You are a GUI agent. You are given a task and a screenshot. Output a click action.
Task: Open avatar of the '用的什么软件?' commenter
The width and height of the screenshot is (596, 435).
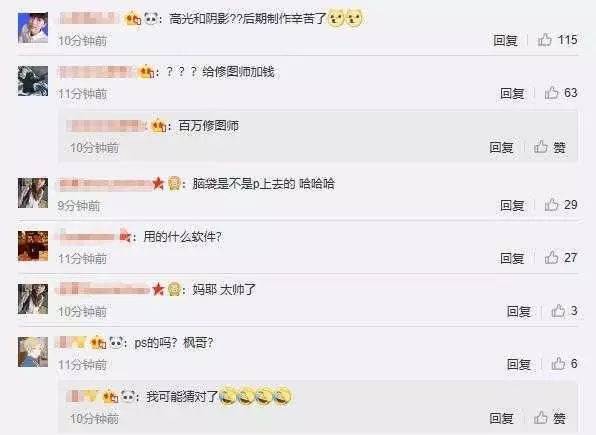33,246
